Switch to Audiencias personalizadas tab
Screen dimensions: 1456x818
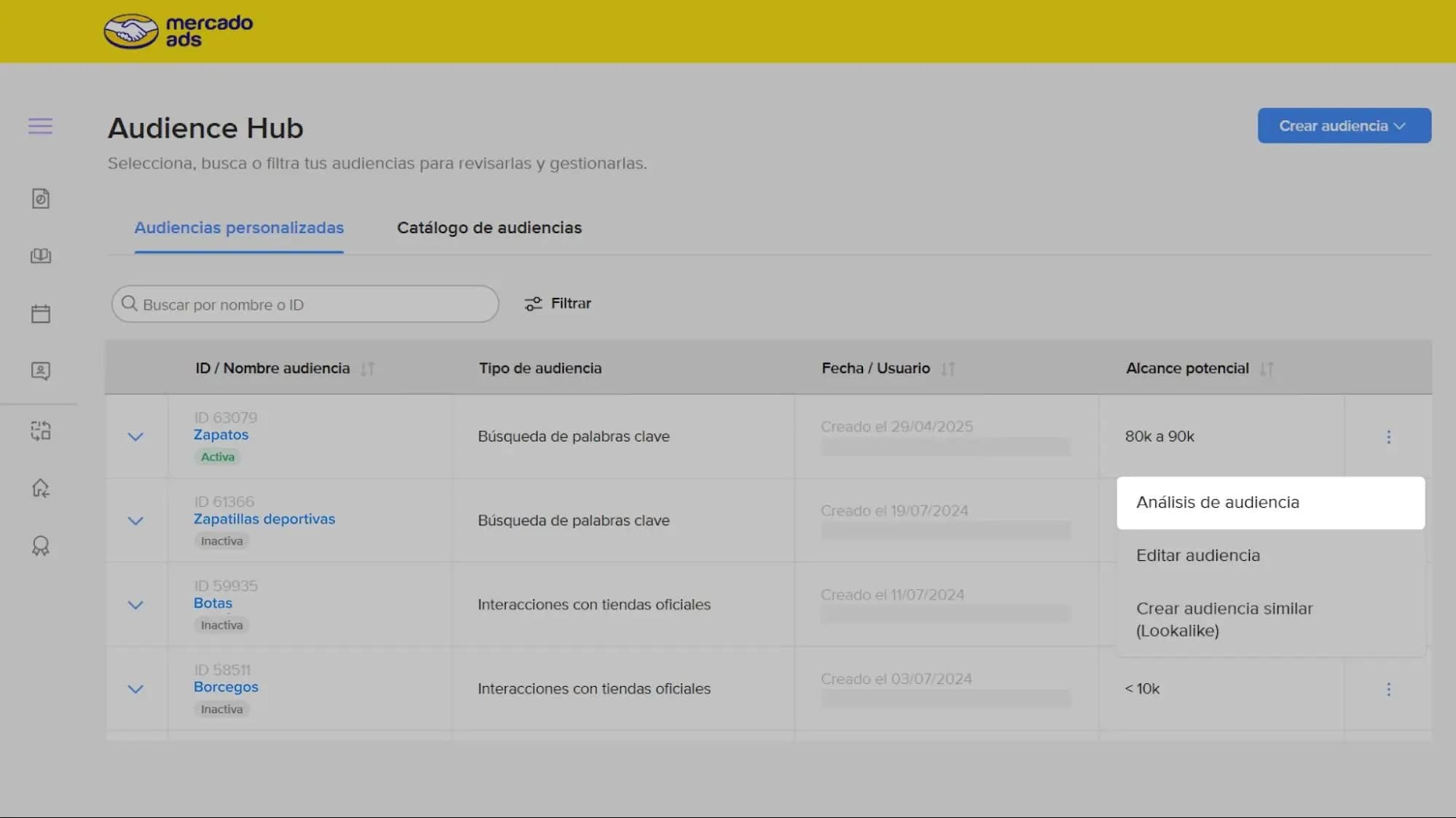[x=239, y=228]
